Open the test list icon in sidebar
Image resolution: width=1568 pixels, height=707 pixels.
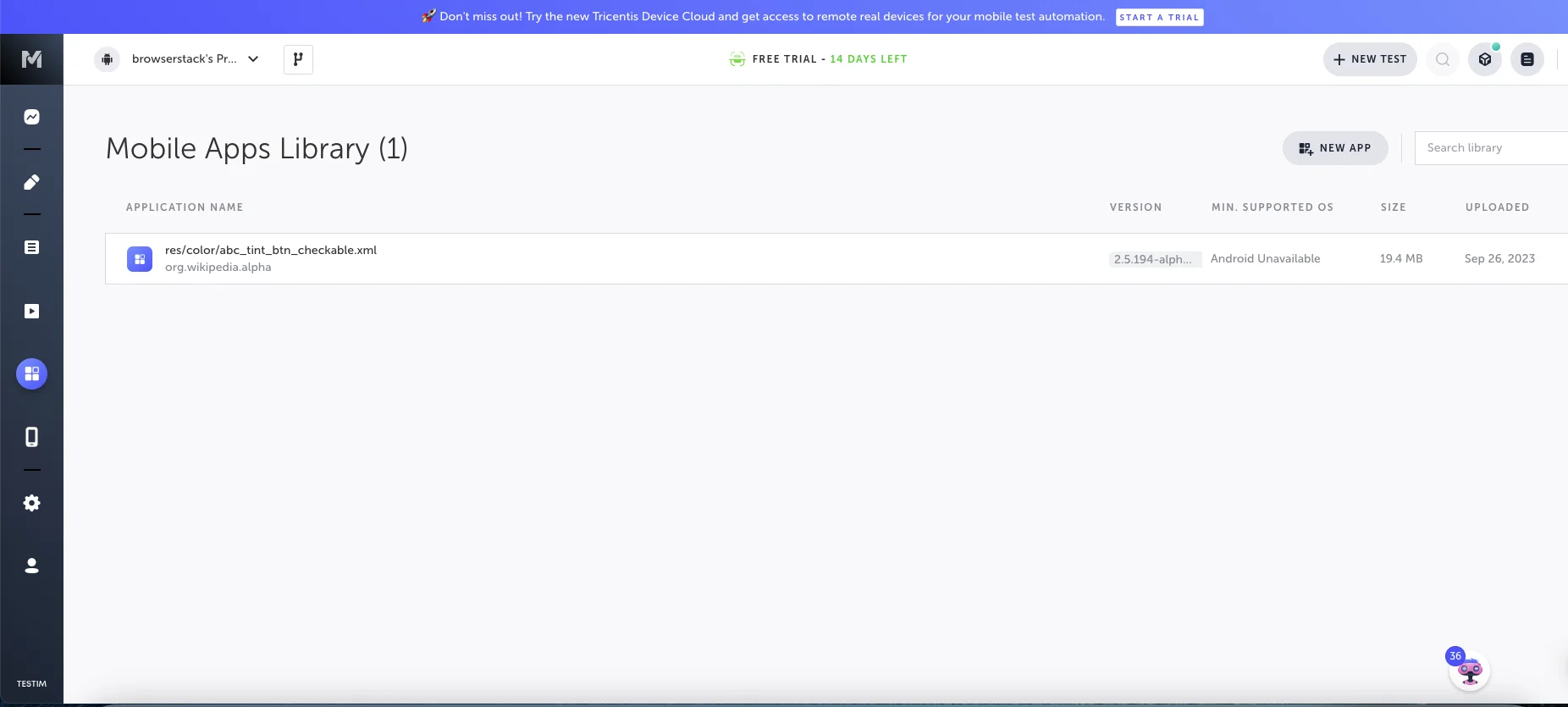pos(31,247)
